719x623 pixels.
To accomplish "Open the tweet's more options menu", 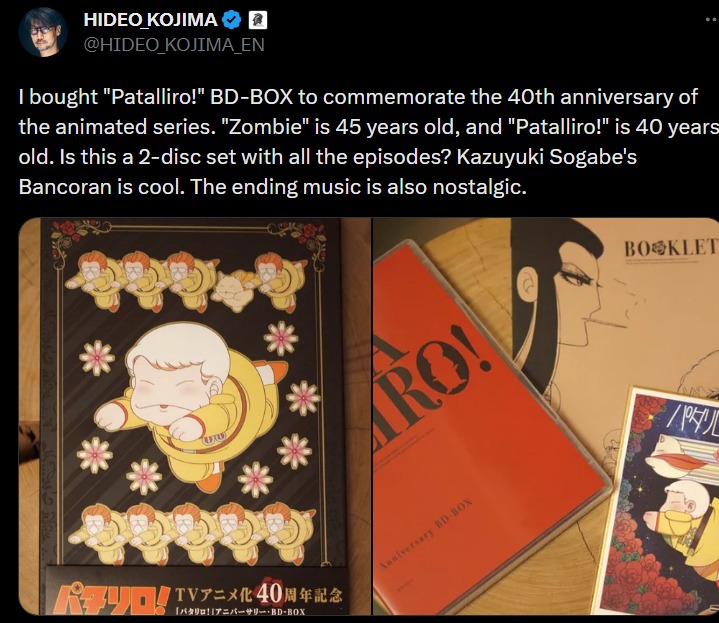I will click(x=711, y=20).
